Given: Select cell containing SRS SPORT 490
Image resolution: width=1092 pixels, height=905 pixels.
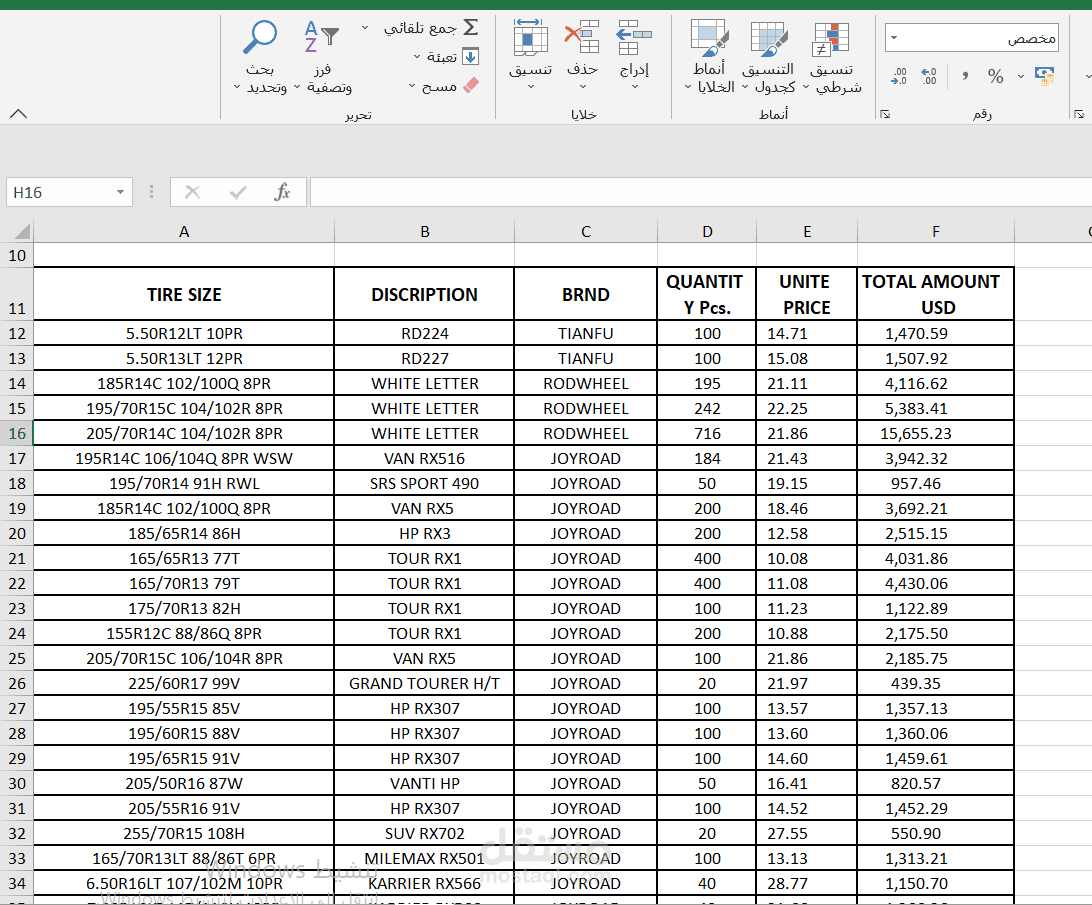Looking at the screenshot, I should pos(425,484).
